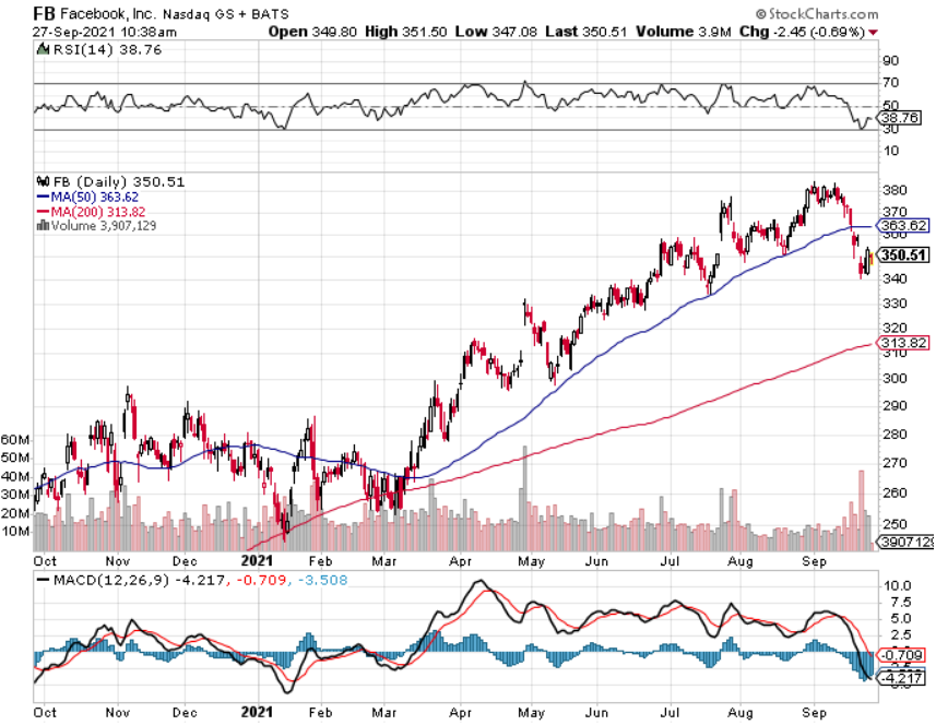Viewport: 936px width, 726px height.
Task: Click the price axis label 300
Action: (x=895, y=378)
